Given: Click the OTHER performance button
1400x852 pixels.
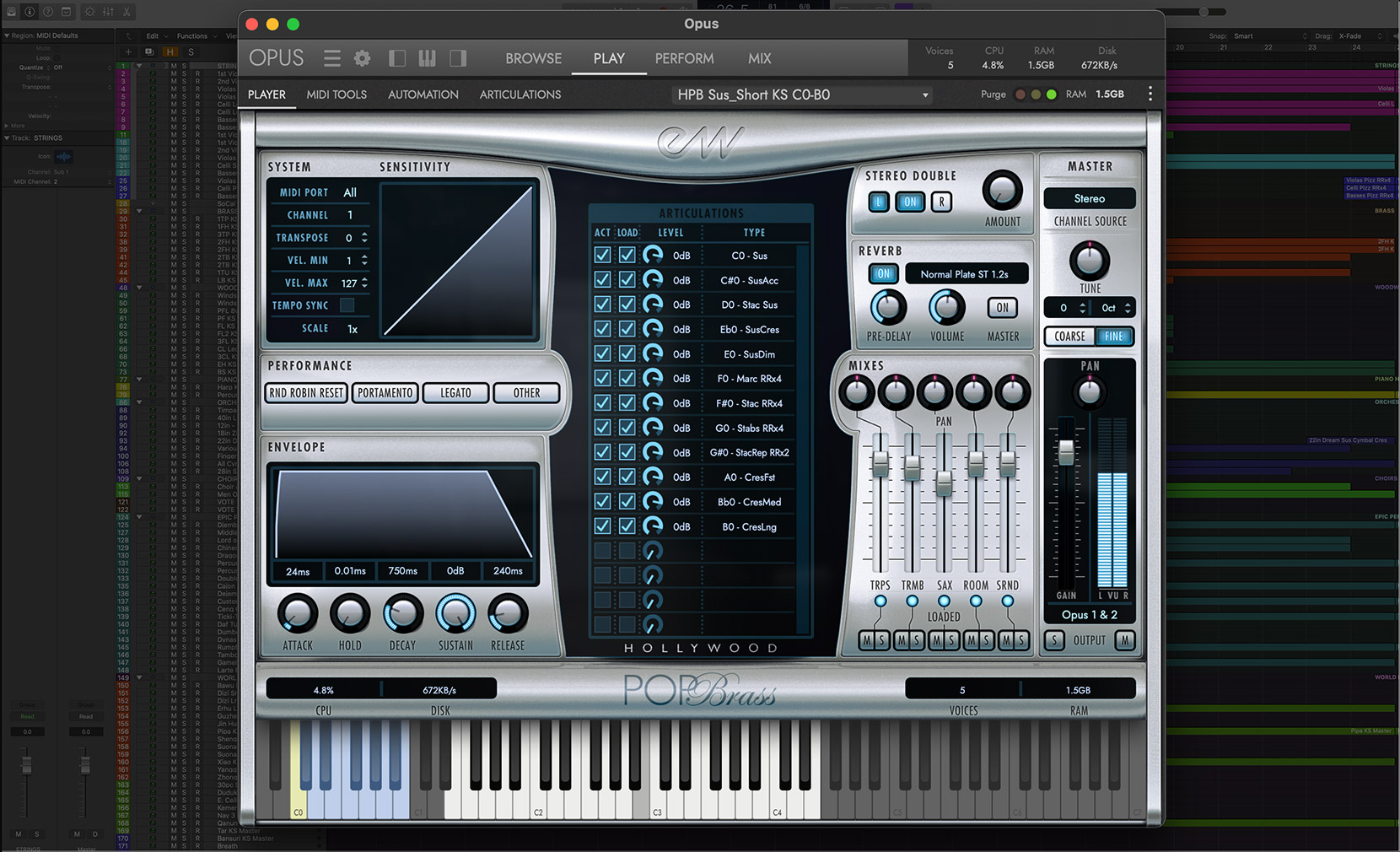Looking at the screenshot, I should pyautogui.click(x=526, y=393).
